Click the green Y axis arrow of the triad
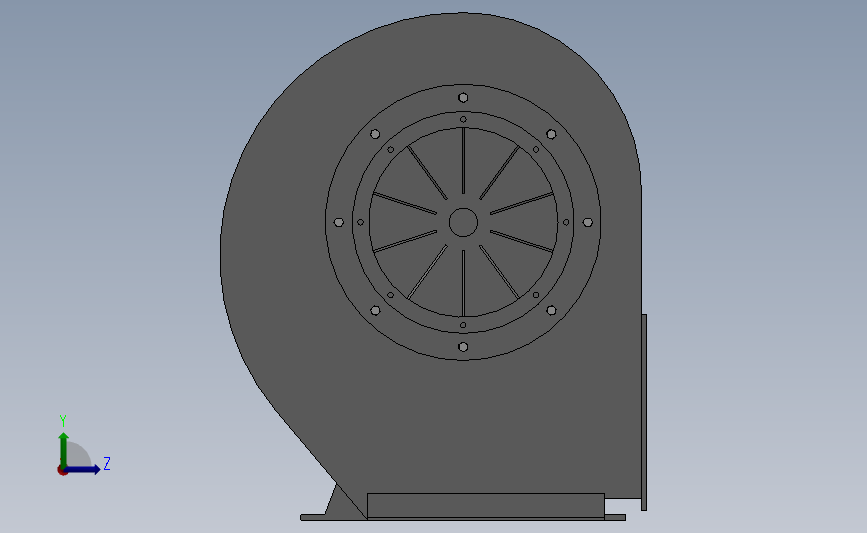867x533 pixels. coord(64,448)
